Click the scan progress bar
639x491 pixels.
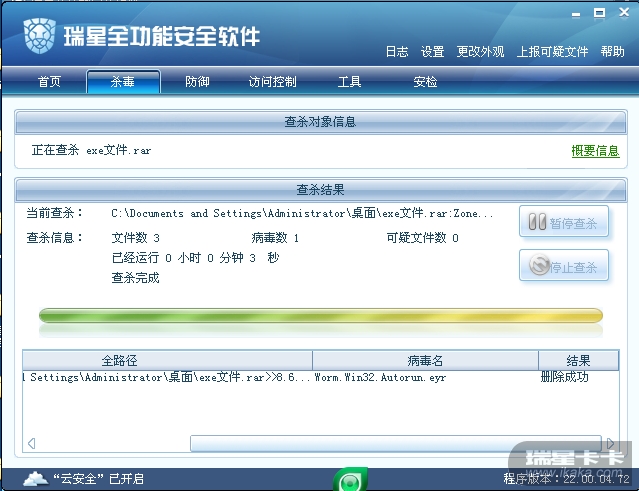tap(321, 315)
